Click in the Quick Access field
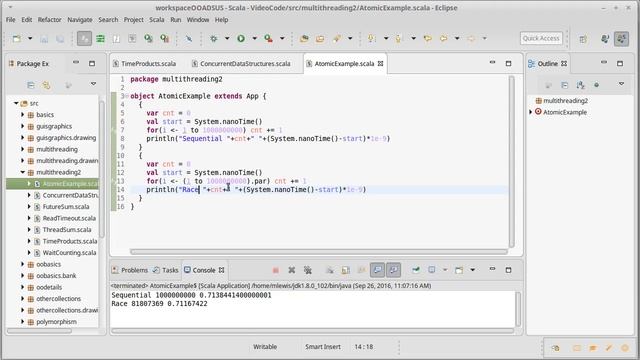 point(541,38)
